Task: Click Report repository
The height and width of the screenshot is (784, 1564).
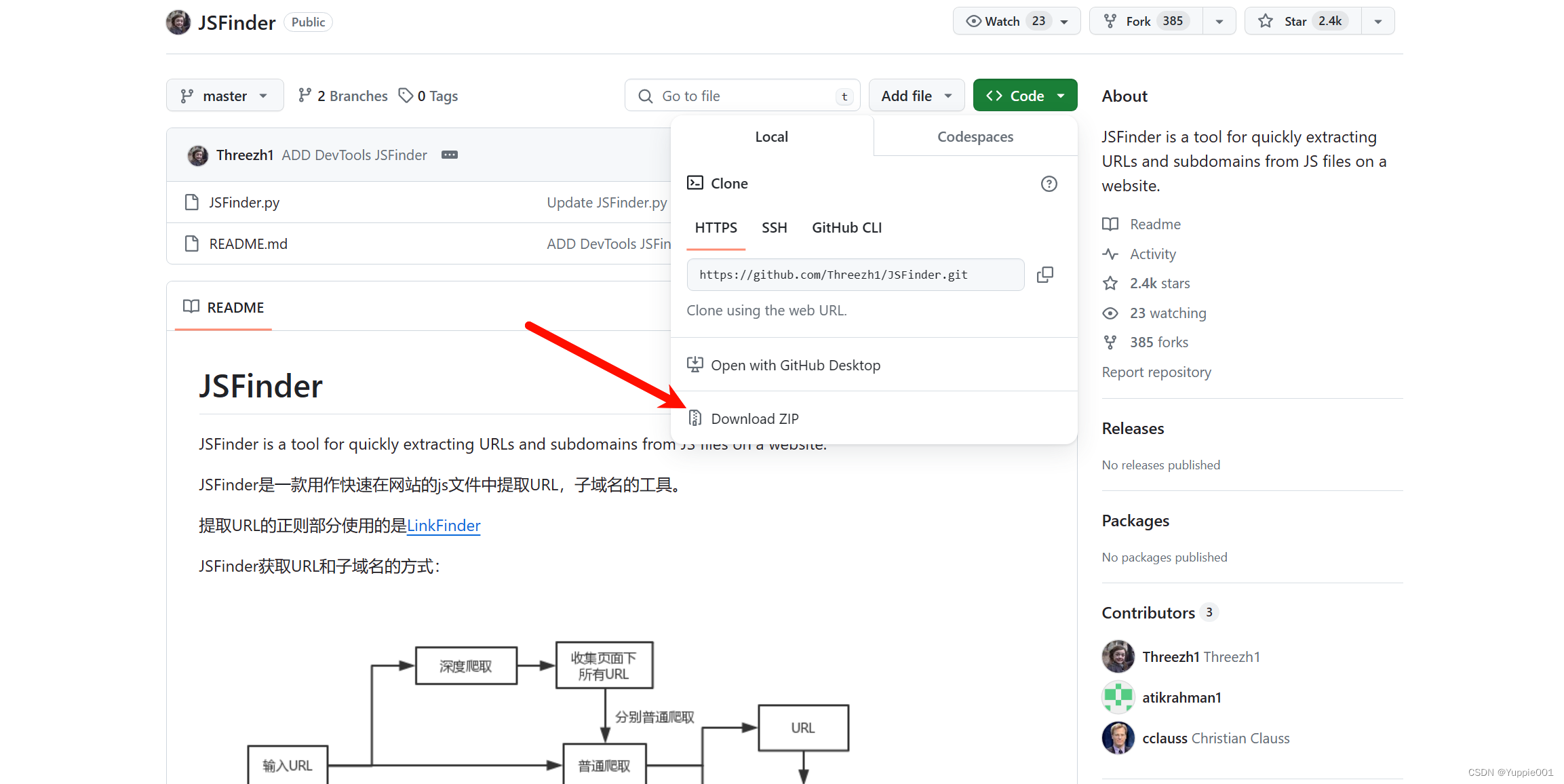Action: tap(1156, 372)
